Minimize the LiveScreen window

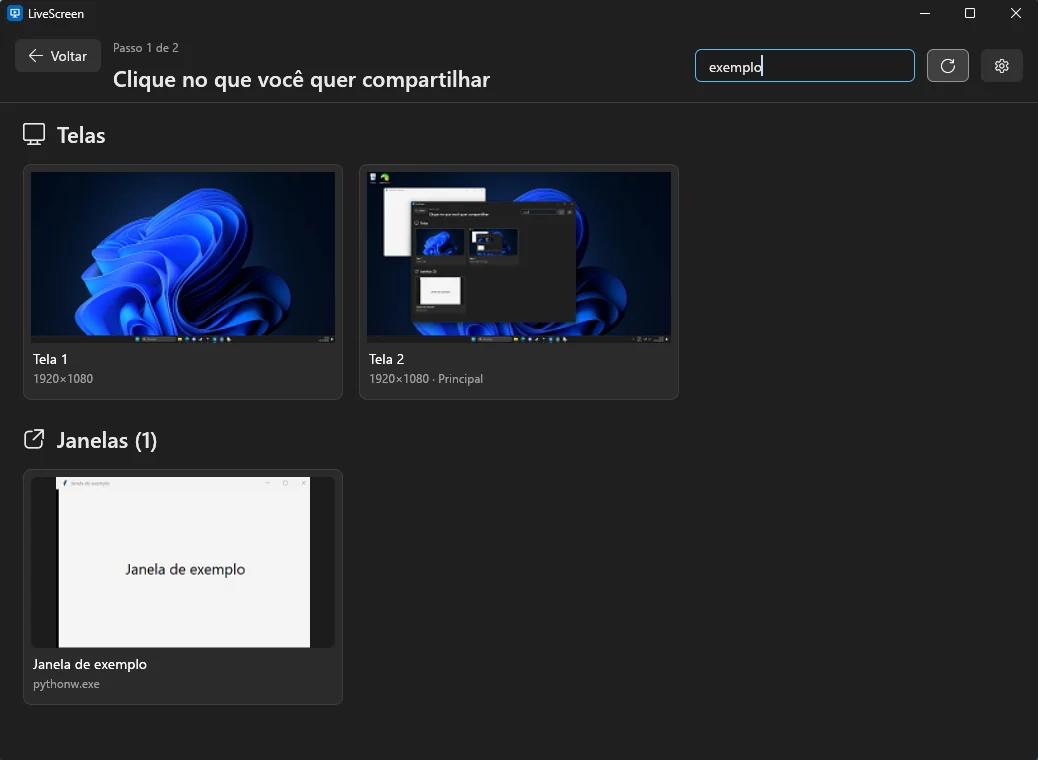pos(925,13)
